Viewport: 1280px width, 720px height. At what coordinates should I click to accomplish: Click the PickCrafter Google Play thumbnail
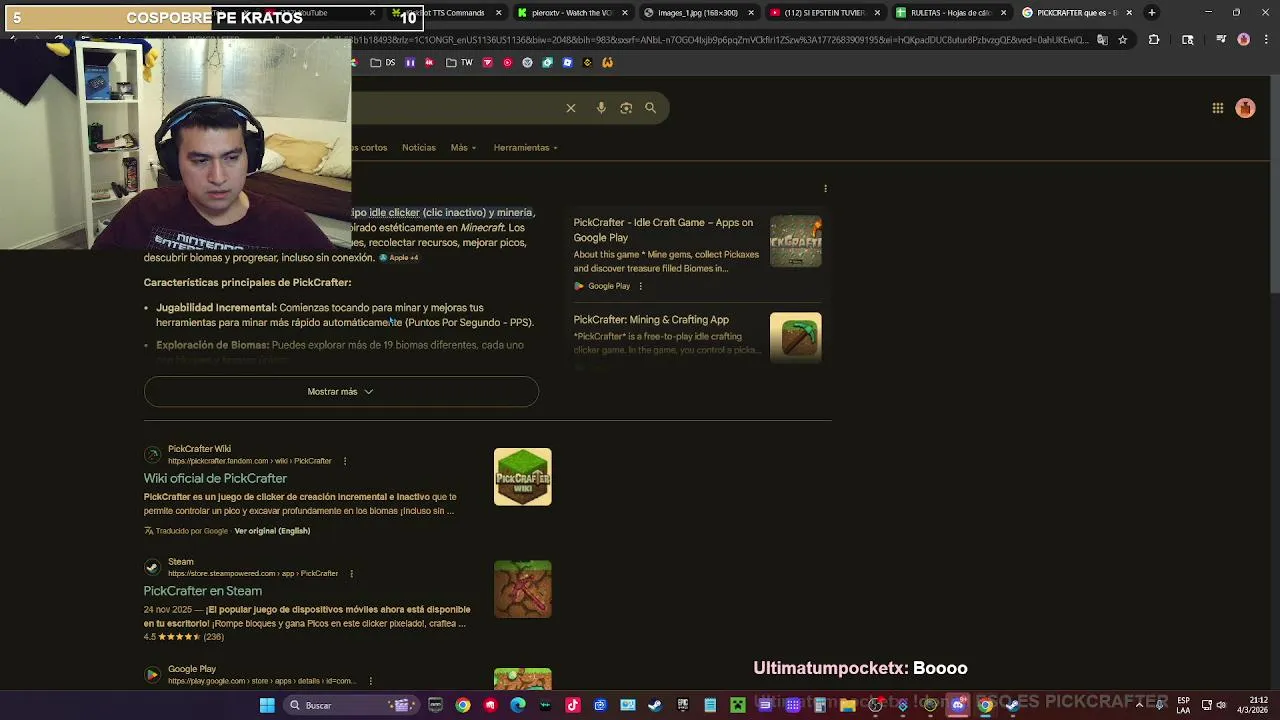(796, 241)
